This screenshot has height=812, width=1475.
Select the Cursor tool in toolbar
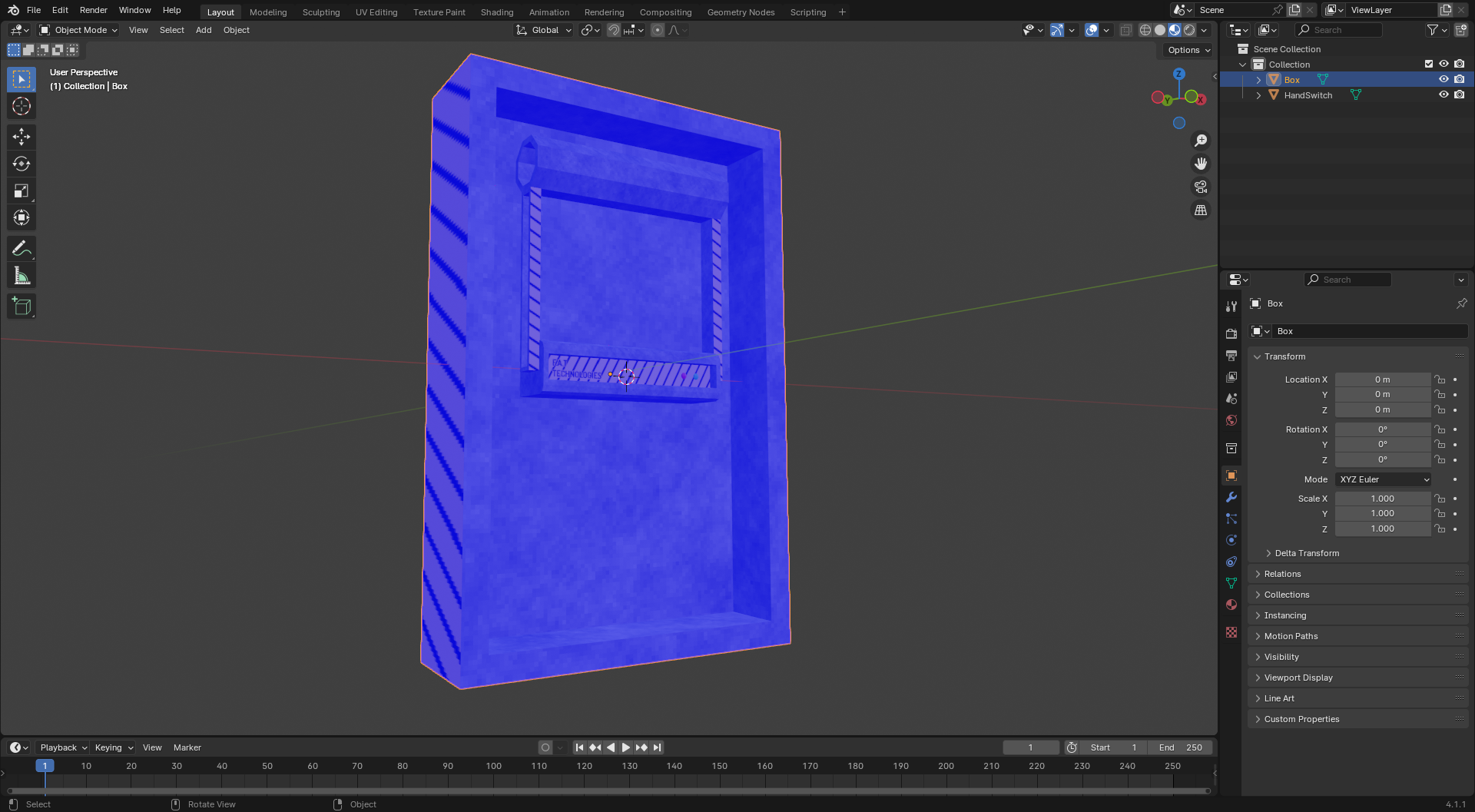22,107
